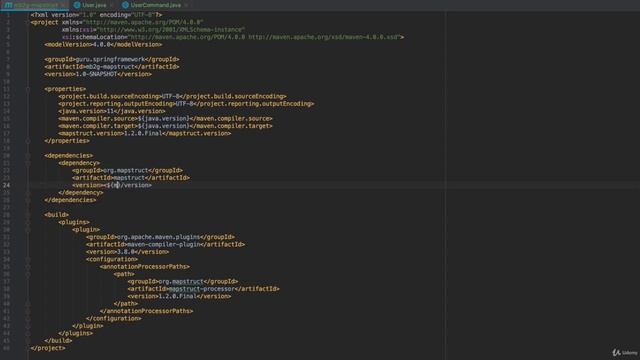Collapse the opening configuration tag fold marker

28,260
